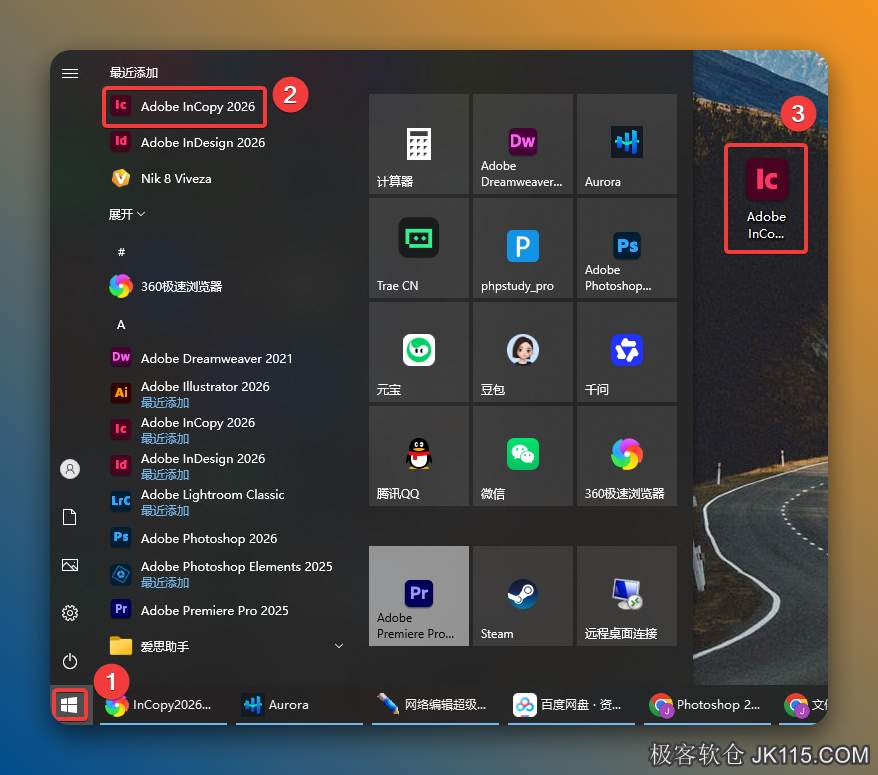Image resolution: width=878 pixels, height=775 pixels.
Task: Expand the recently added list with 展开
Action: click(x=127, y=214)
